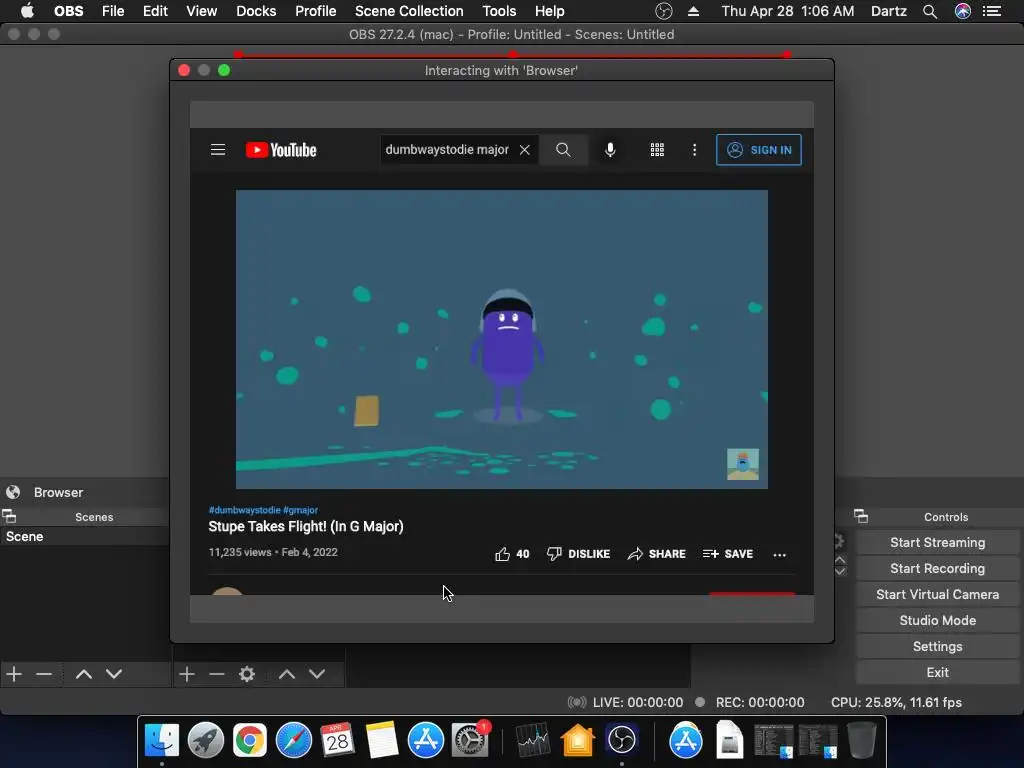Click the video title Stupe Takes Flight!
1024x768 pixels.
pyautogui.click(x=306, y=526)
